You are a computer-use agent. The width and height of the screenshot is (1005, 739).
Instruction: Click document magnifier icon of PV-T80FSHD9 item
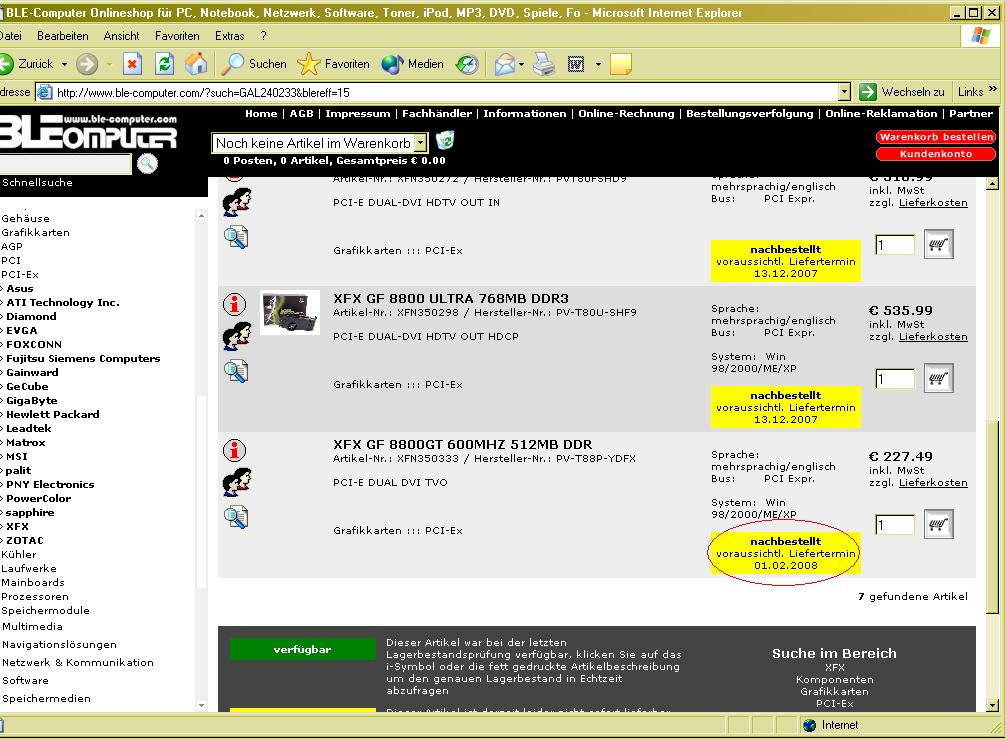point(236,237)
